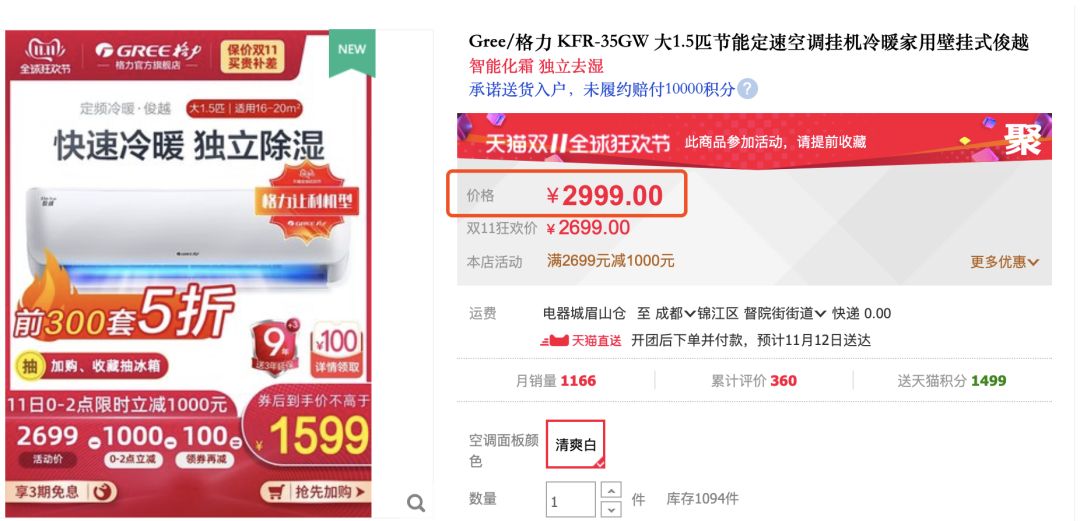This screenshot has height=521, width=1080.
Task: Open the 督院街街道 street dropdown
Action: (x=785, y=314)
